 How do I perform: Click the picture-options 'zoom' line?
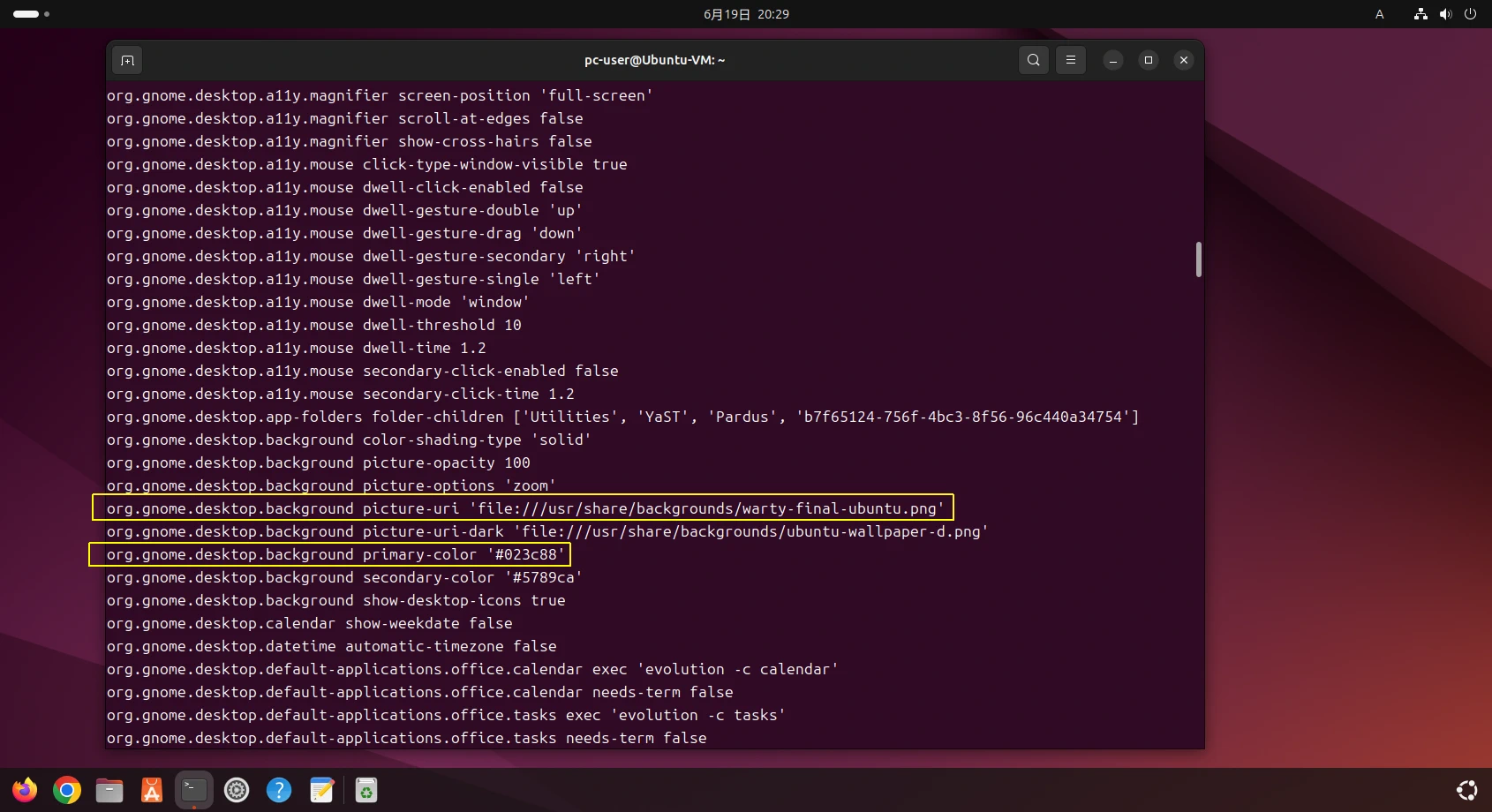pyautogui.click(x=331, y=485)
